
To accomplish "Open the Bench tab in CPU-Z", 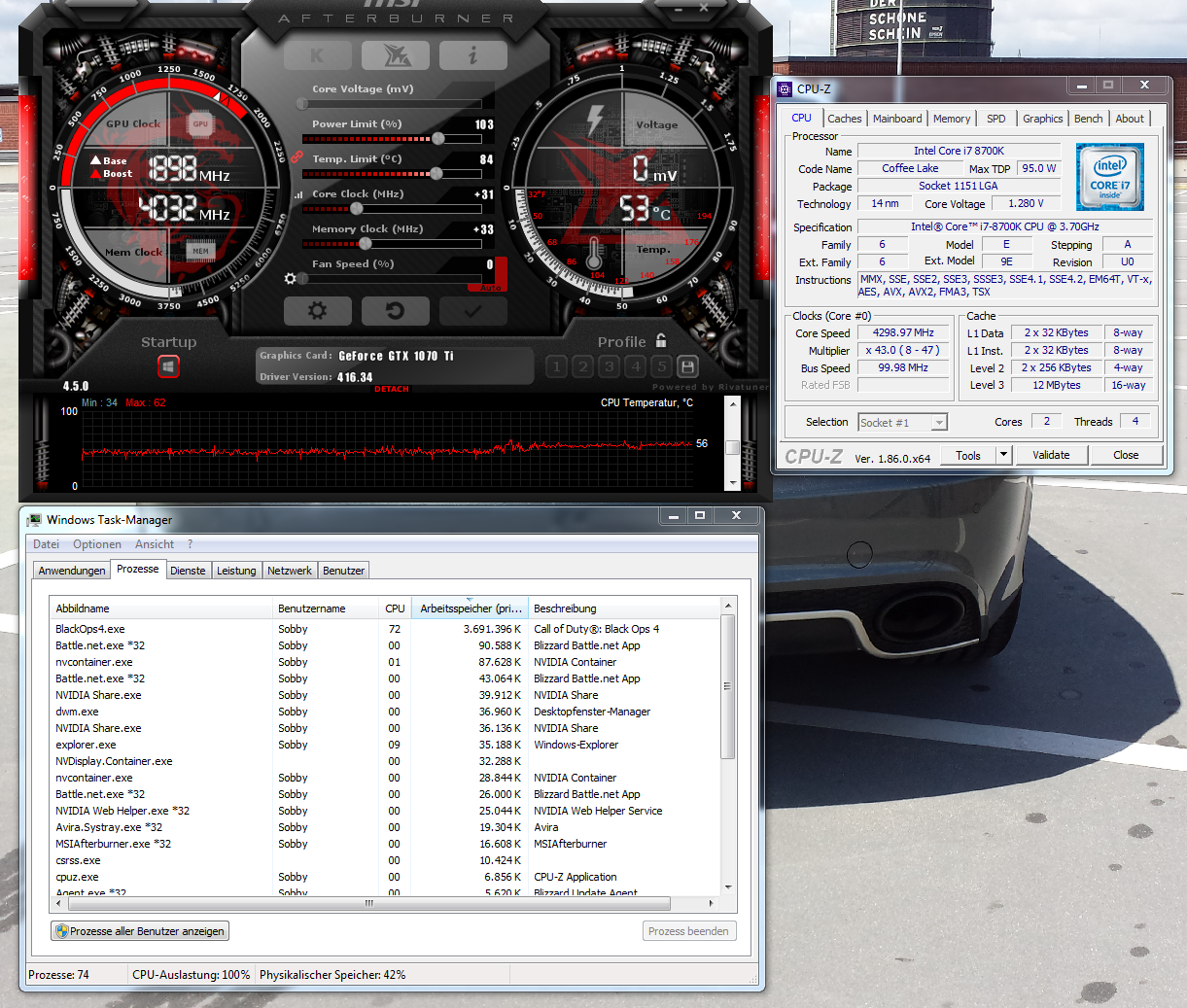I will pyautogui.click(x=1089, y=119).
